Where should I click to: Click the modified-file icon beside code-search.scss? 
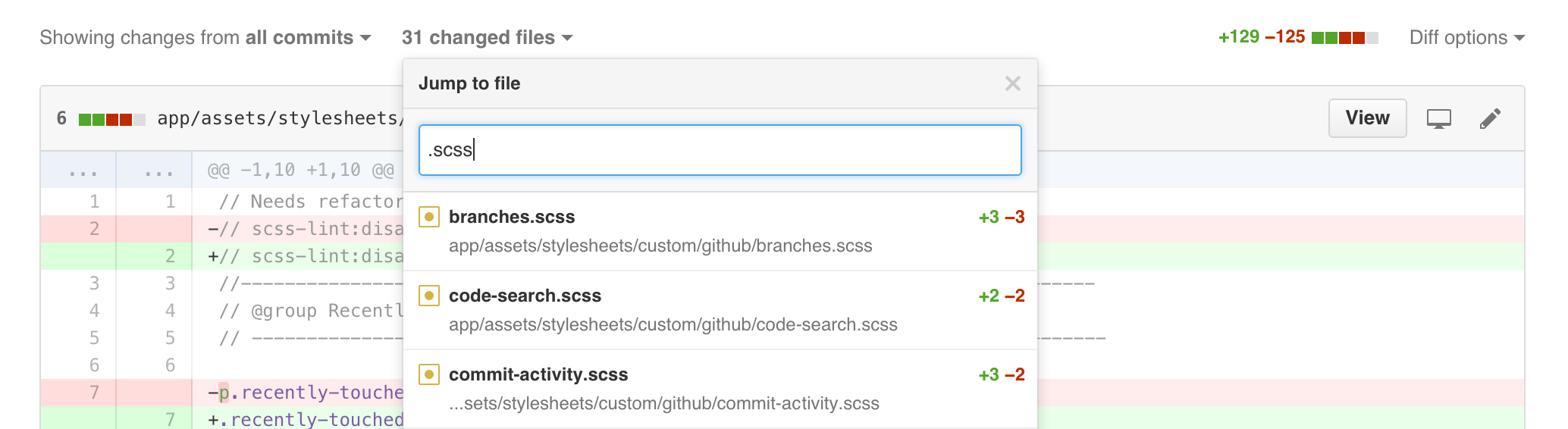(x=429, y=296)
